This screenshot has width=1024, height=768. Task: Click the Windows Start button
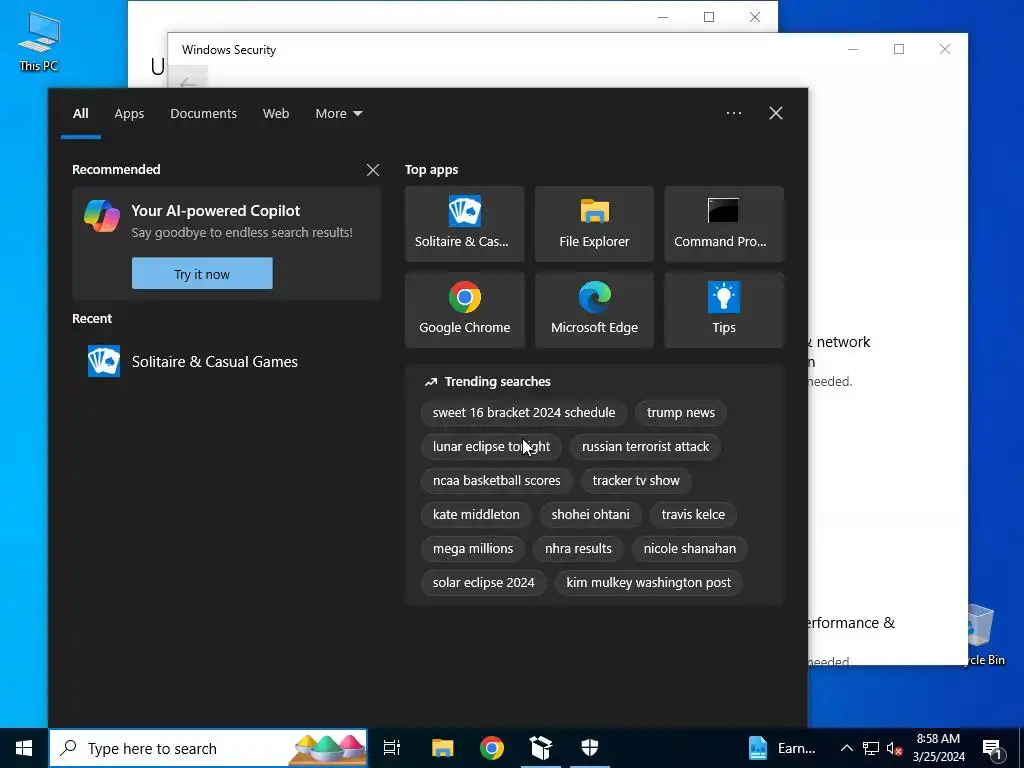click(x=24, y=748)
